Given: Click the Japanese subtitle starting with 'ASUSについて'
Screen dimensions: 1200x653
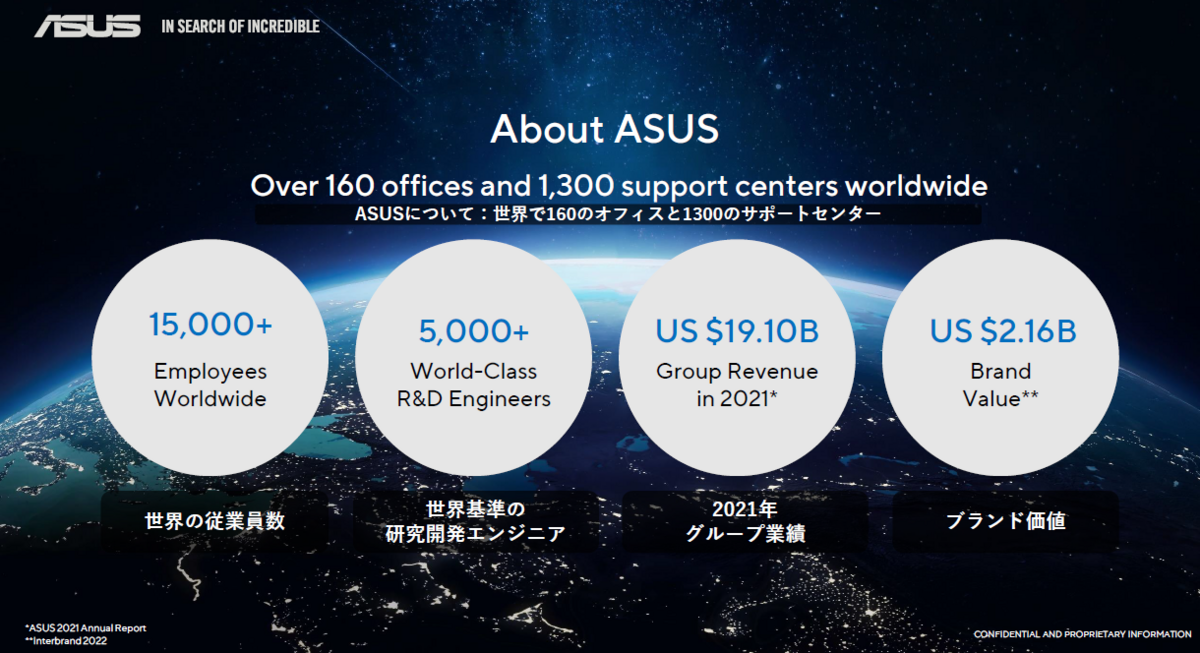Looking at the screenshot, I should tap(617, 215).
